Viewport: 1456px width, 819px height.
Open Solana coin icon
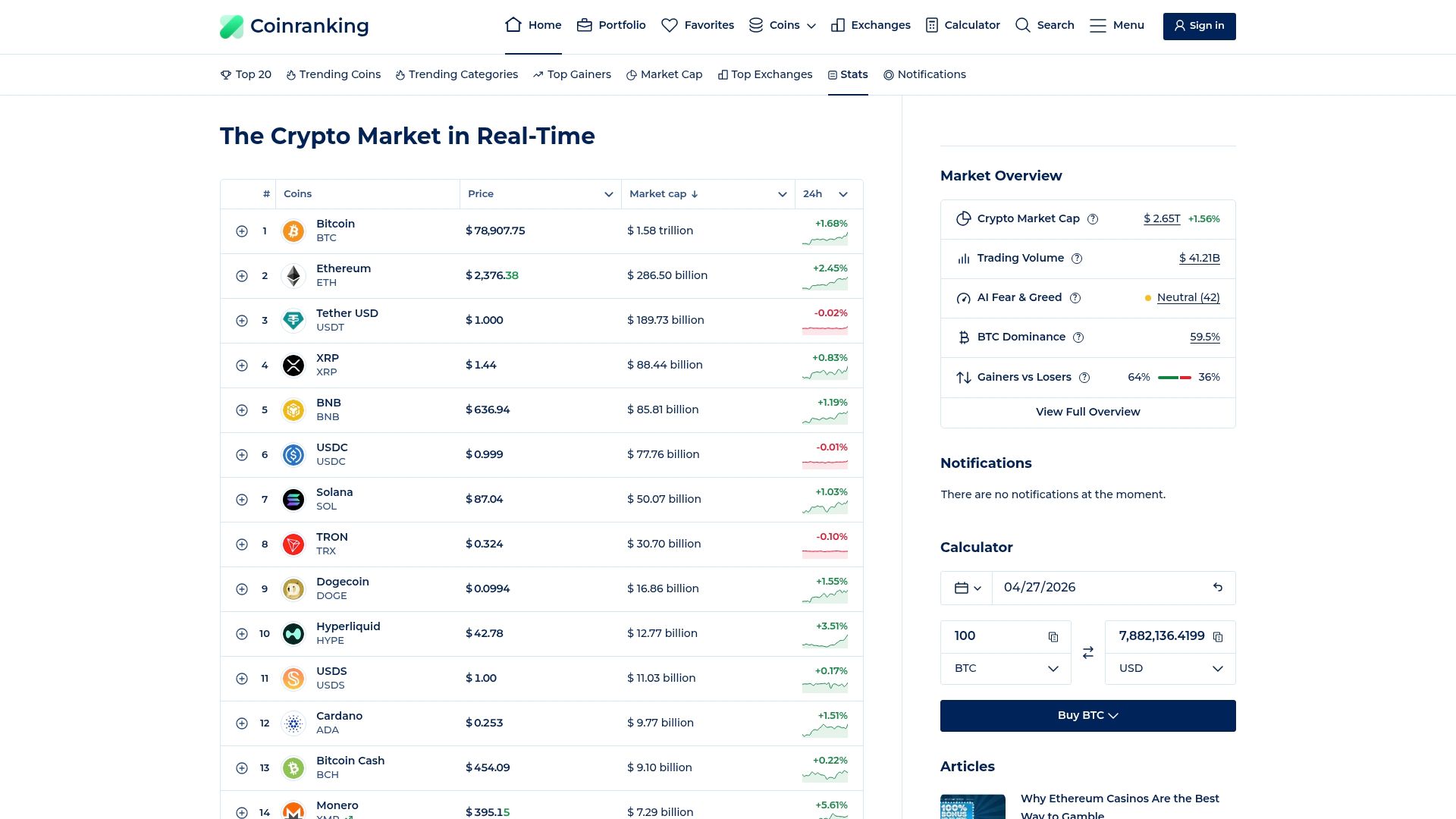293,500
